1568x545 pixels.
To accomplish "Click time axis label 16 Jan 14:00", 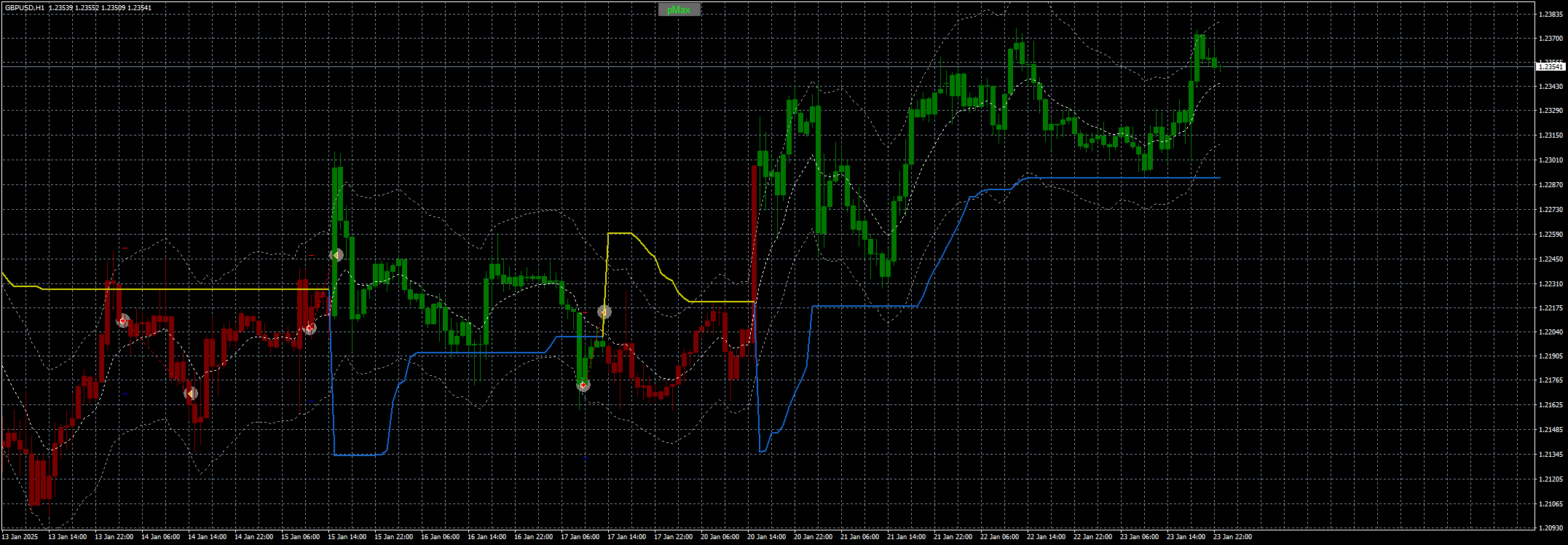I will (486, 537).
